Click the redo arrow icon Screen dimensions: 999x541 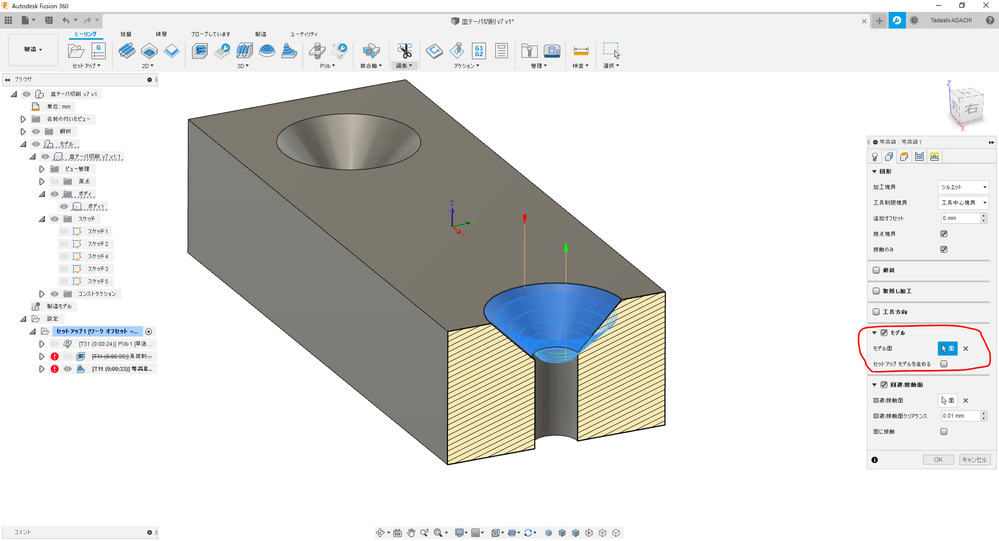(x=87, y=20)
